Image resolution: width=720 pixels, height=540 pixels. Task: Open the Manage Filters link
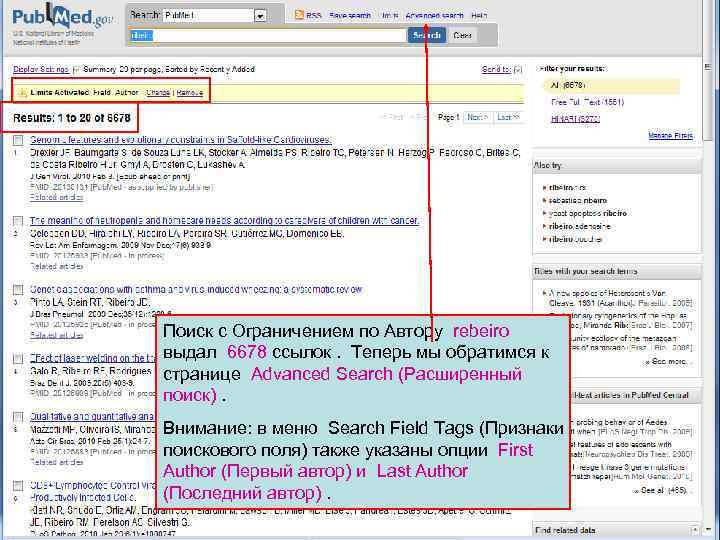coord(670,135)
